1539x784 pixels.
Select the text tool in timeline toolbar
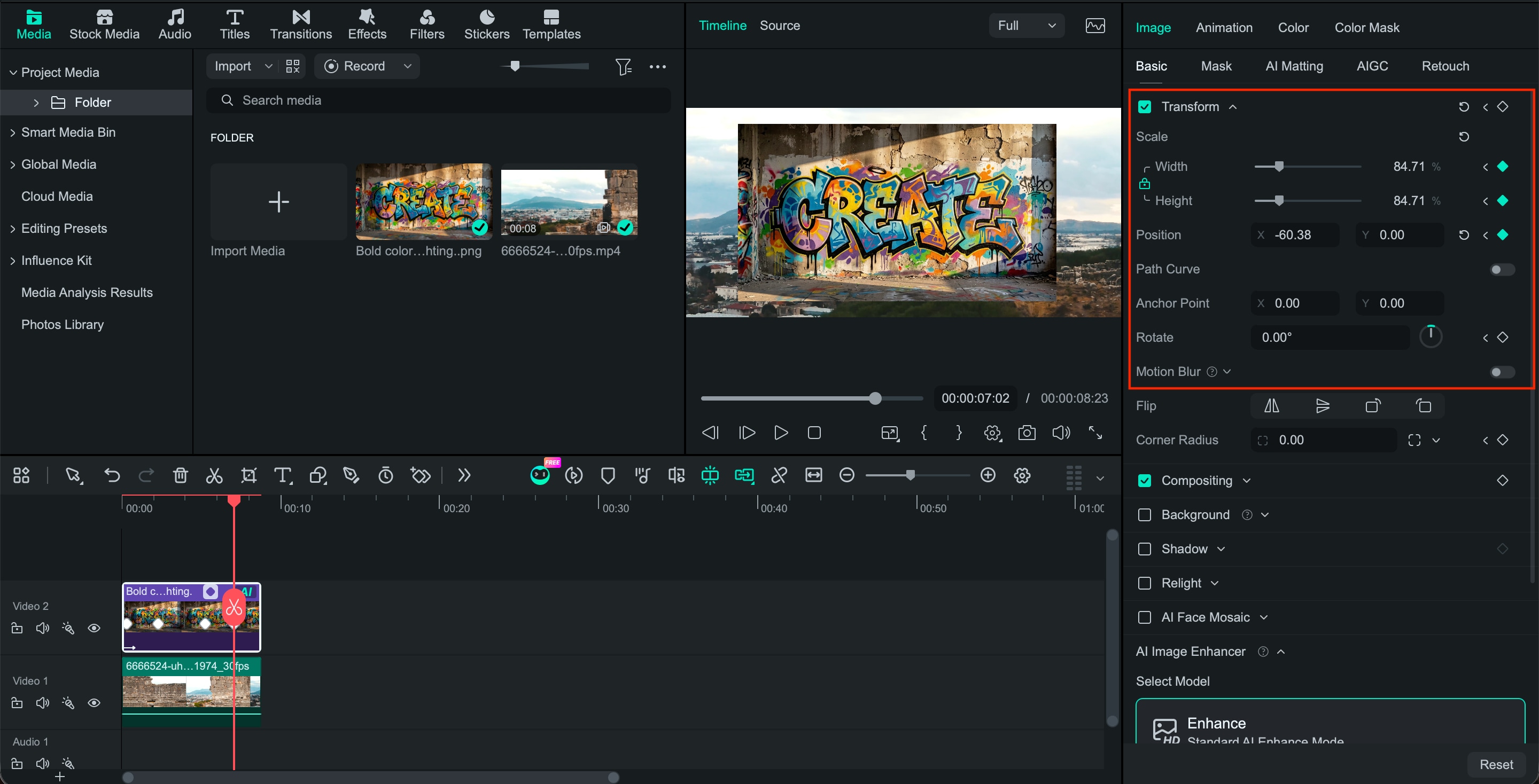(283, 475)
